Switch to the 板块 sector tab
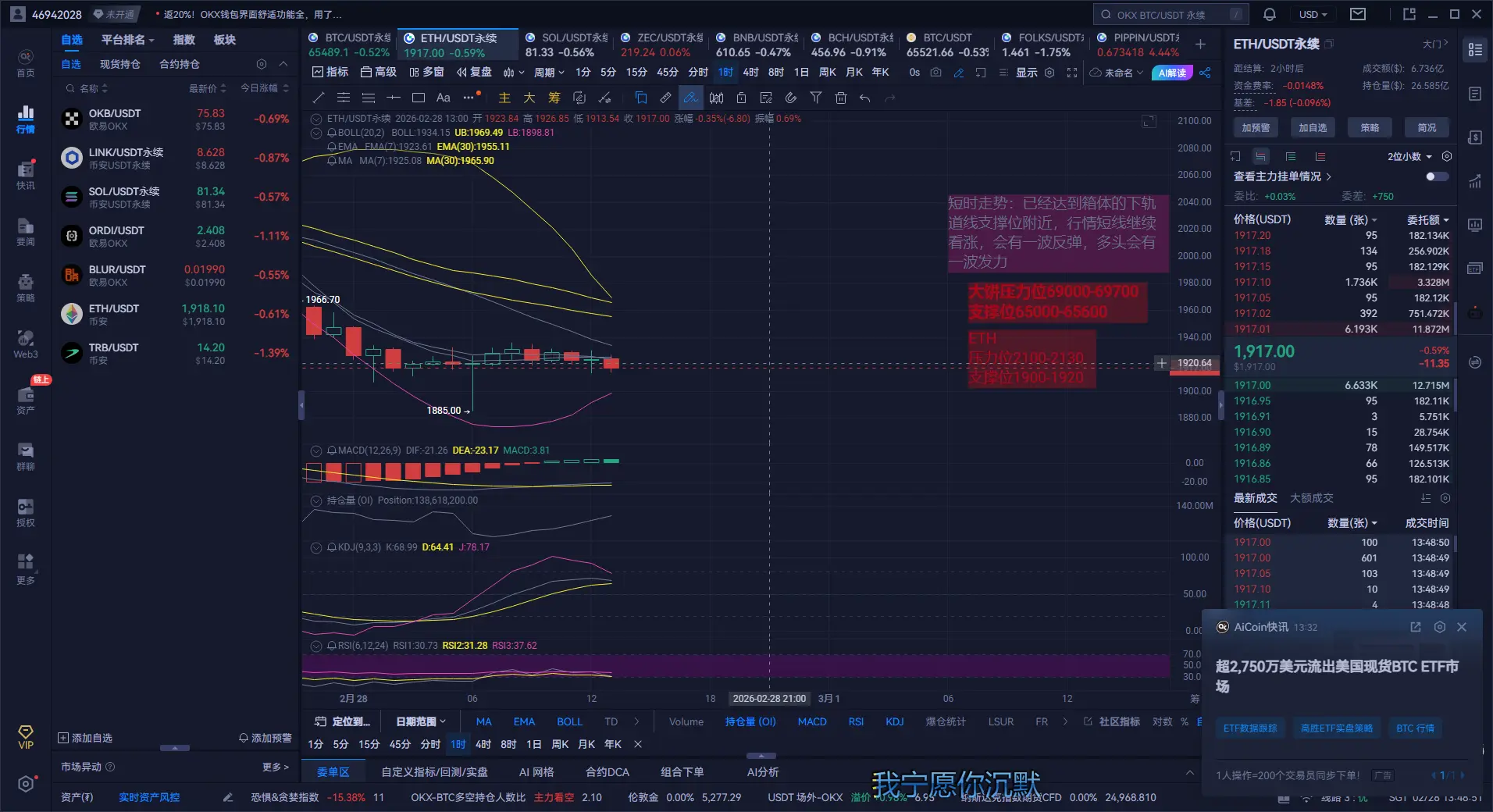Viewport: 1493px width, 812px height. click(225, 40)
